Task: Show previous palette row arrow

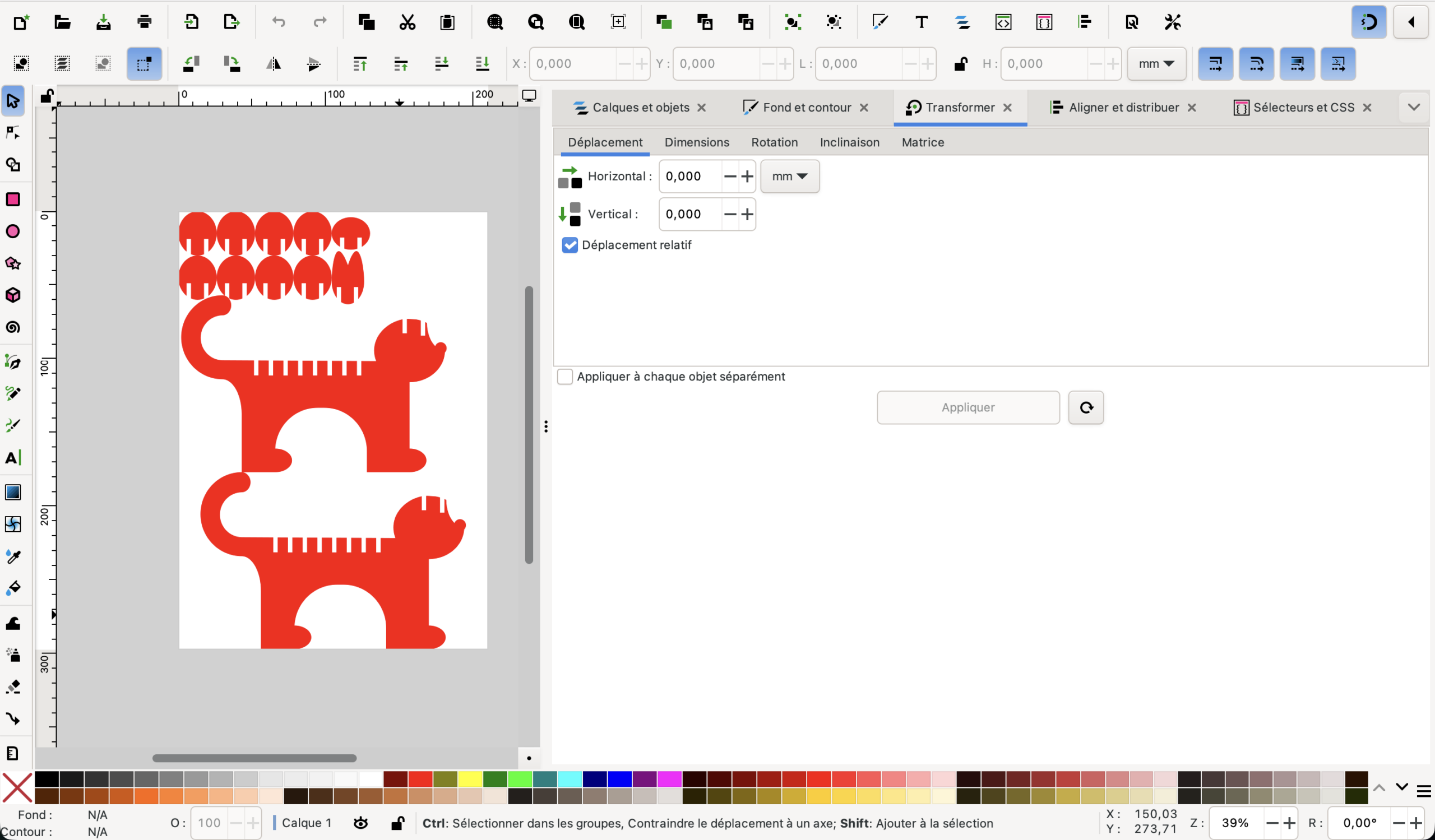Action: click(x=1379, y=788)
